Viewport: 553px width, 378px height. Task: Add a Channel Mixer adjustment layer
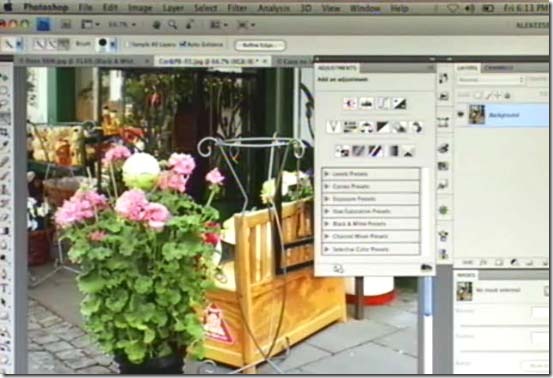[417, 127]
